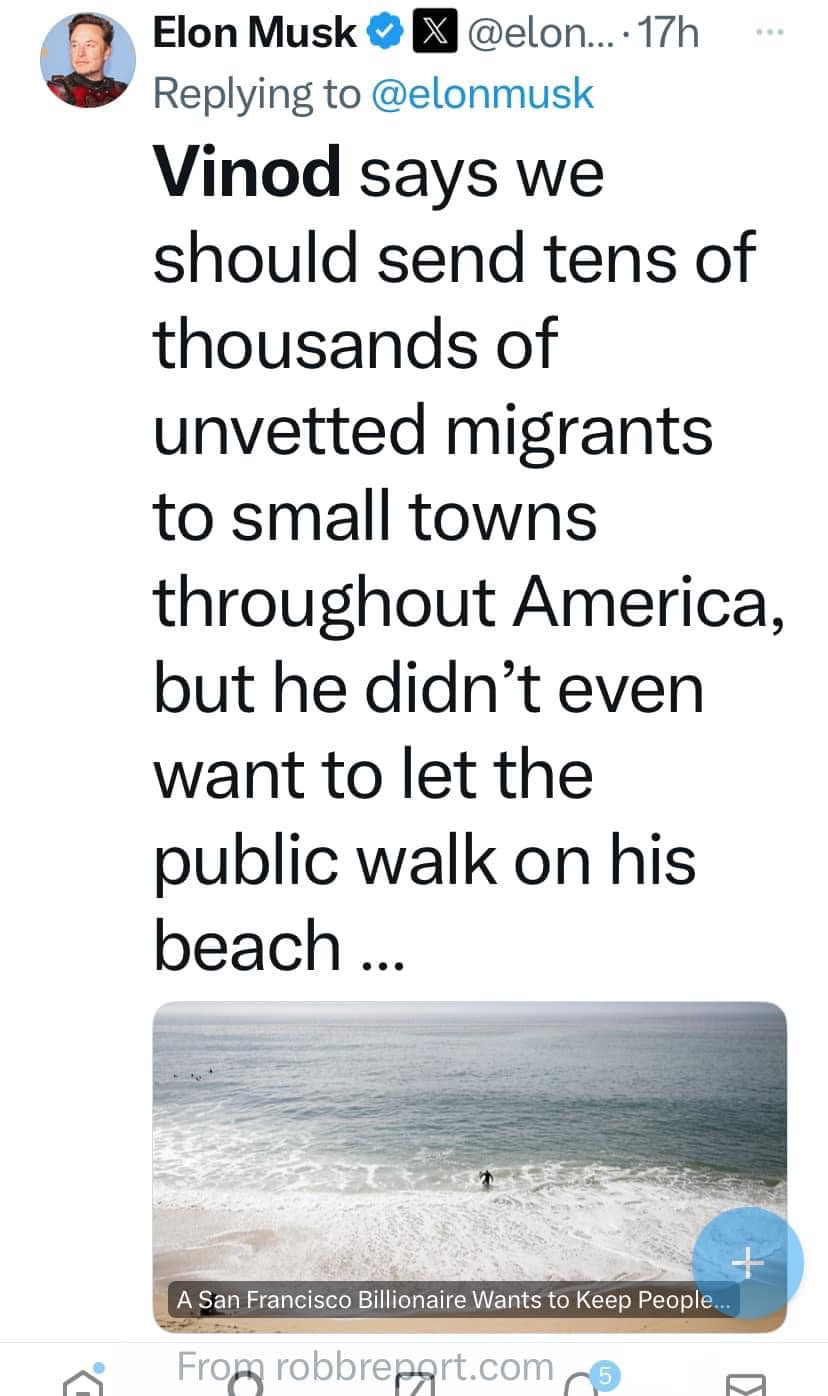
Task: Open the poster's profile picture
Action: pyautogui.click(x=88, y=62)
